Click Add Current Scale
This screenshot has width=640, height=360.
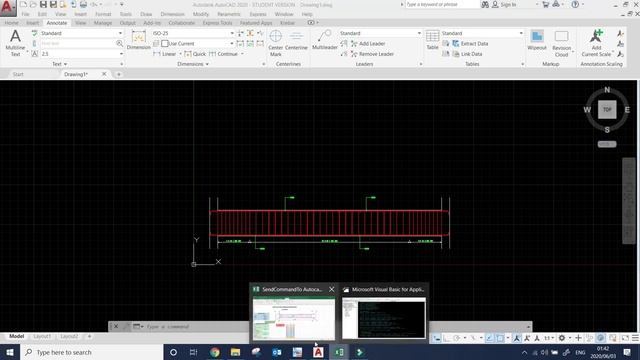pyautogui.click(x=596, y=43)
